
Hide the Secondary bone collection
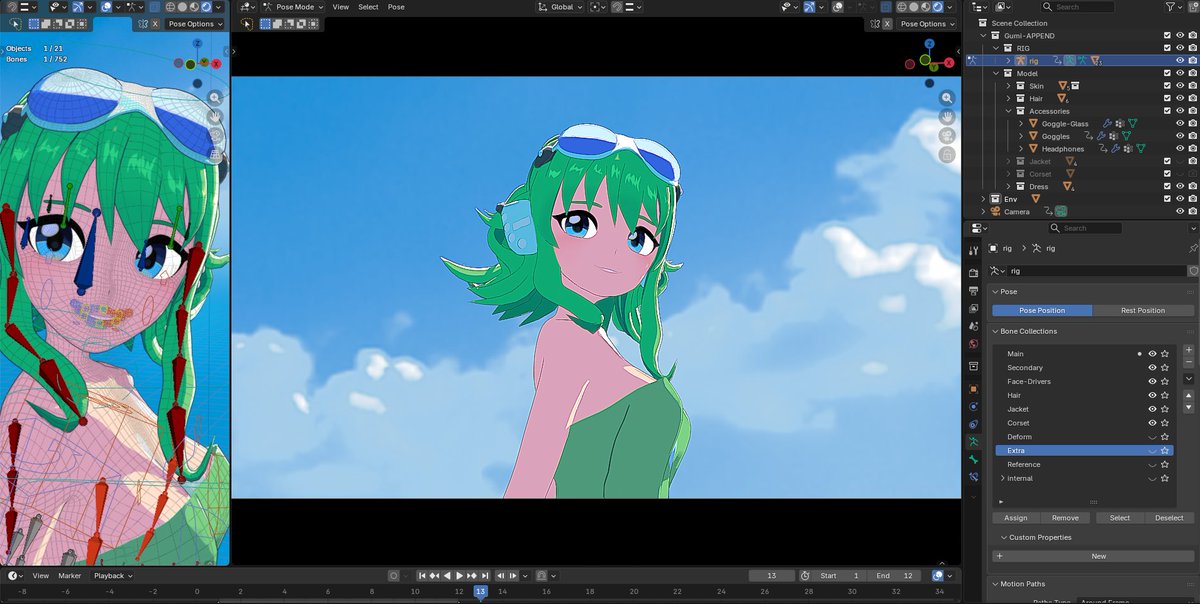[1152, 368]
